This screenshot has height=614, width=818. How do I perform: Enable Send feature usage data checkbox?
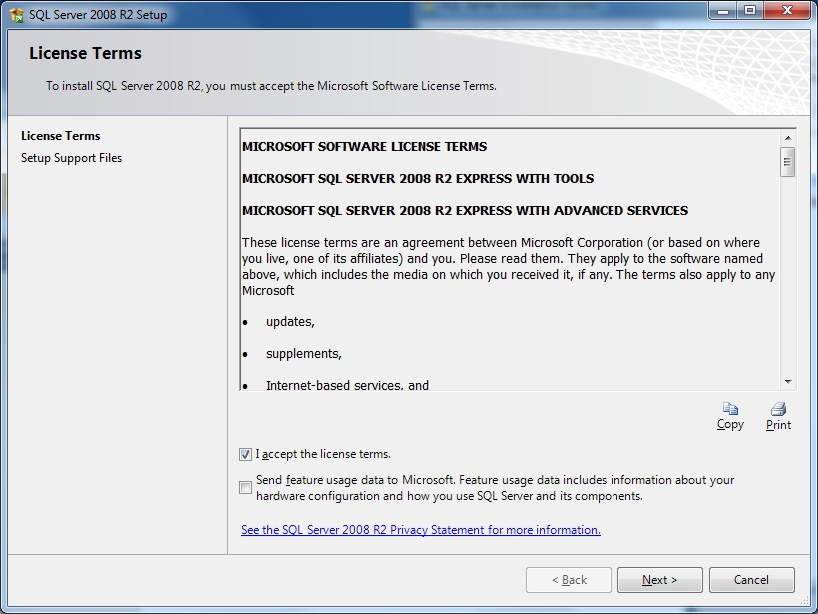point(245,487)
